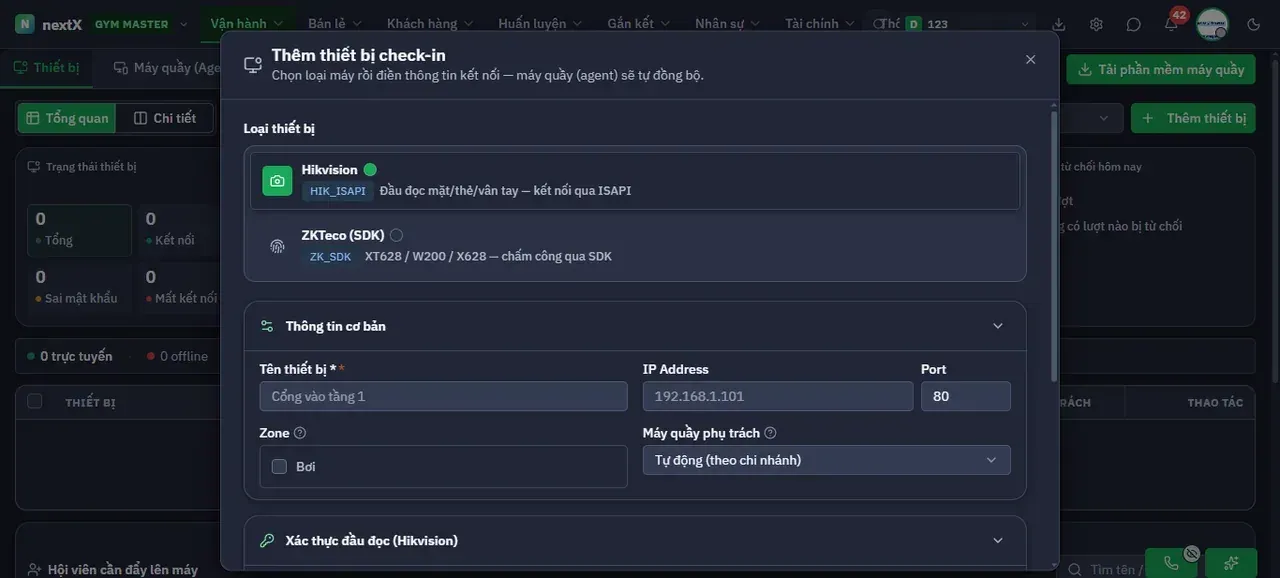
Task: Click the help icon next to Máy quầy phụ trách
Action: [x=770, y=433]
